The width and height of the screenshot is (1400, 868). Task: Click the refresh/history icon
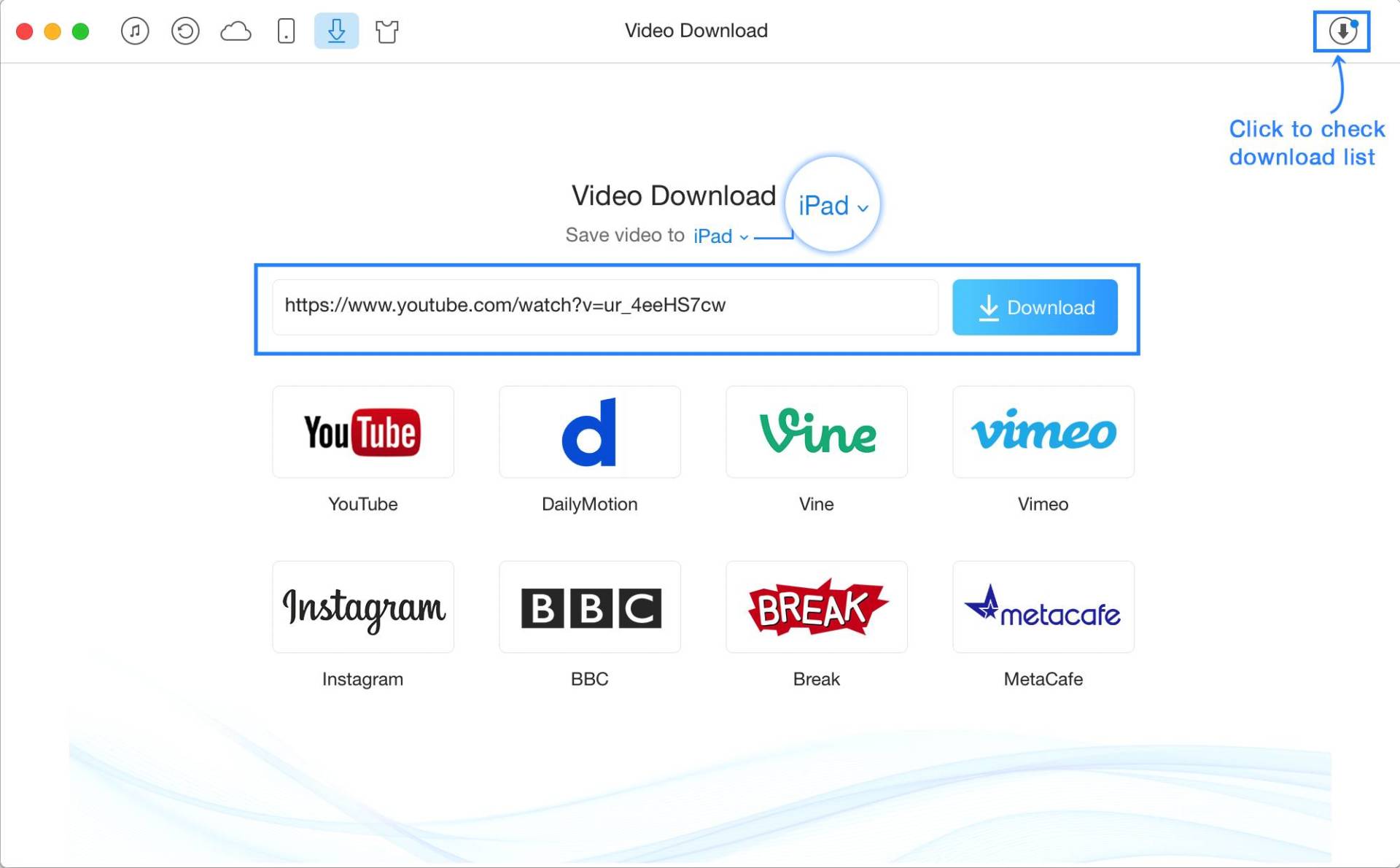(x=184, y=31)
